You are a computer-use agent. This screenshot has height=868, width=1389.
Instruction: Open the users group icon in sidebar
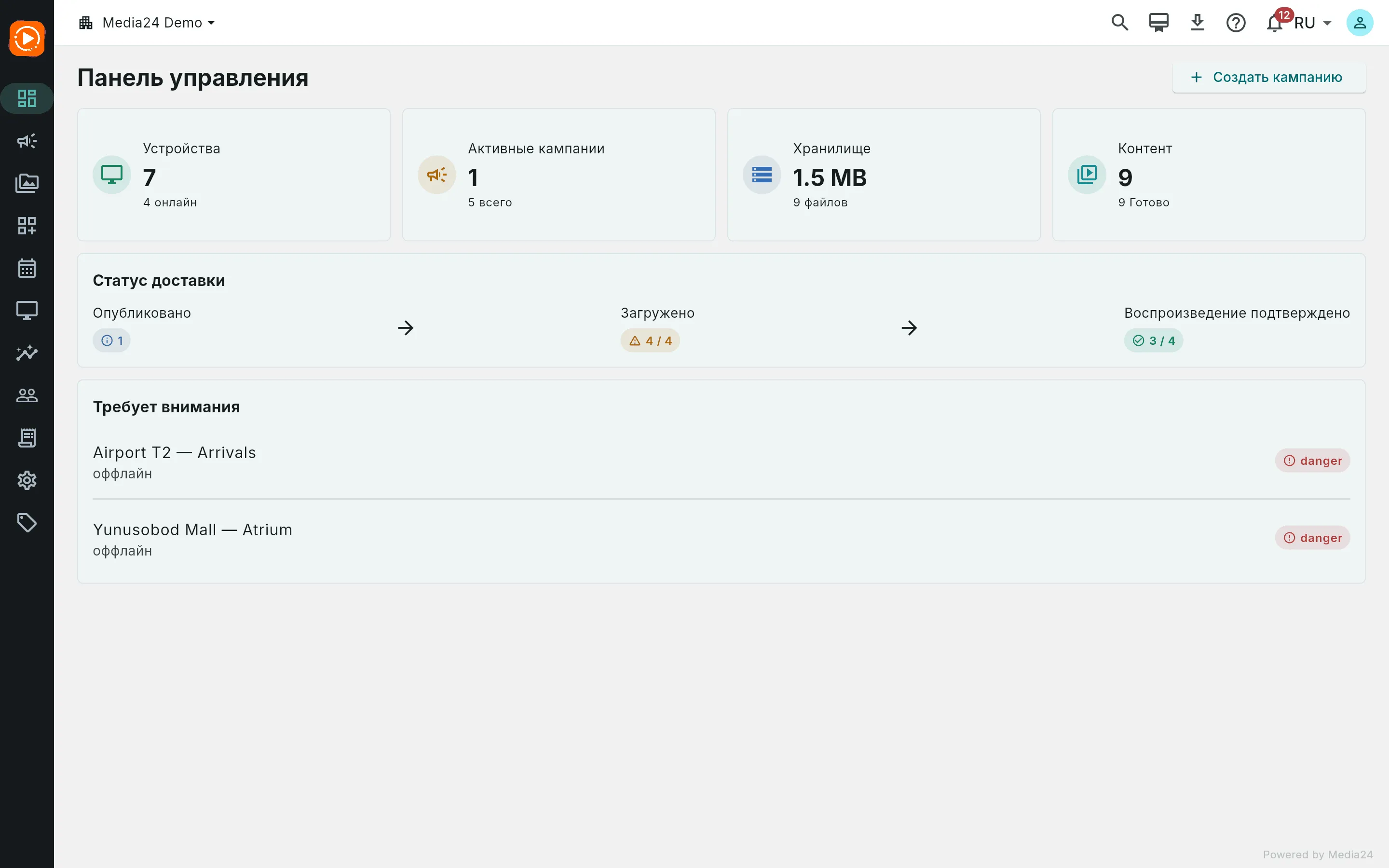click(x=27, y=395)
